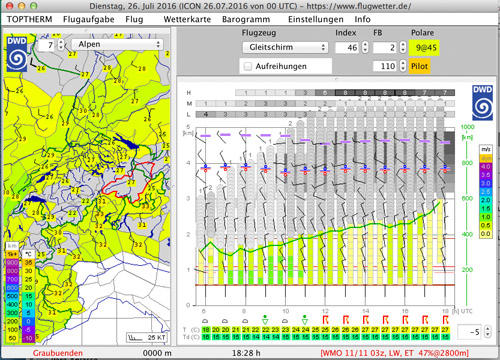500x360 pixels.
Task: Open the Barogramm menu
Action: click(x=246, y=19)
